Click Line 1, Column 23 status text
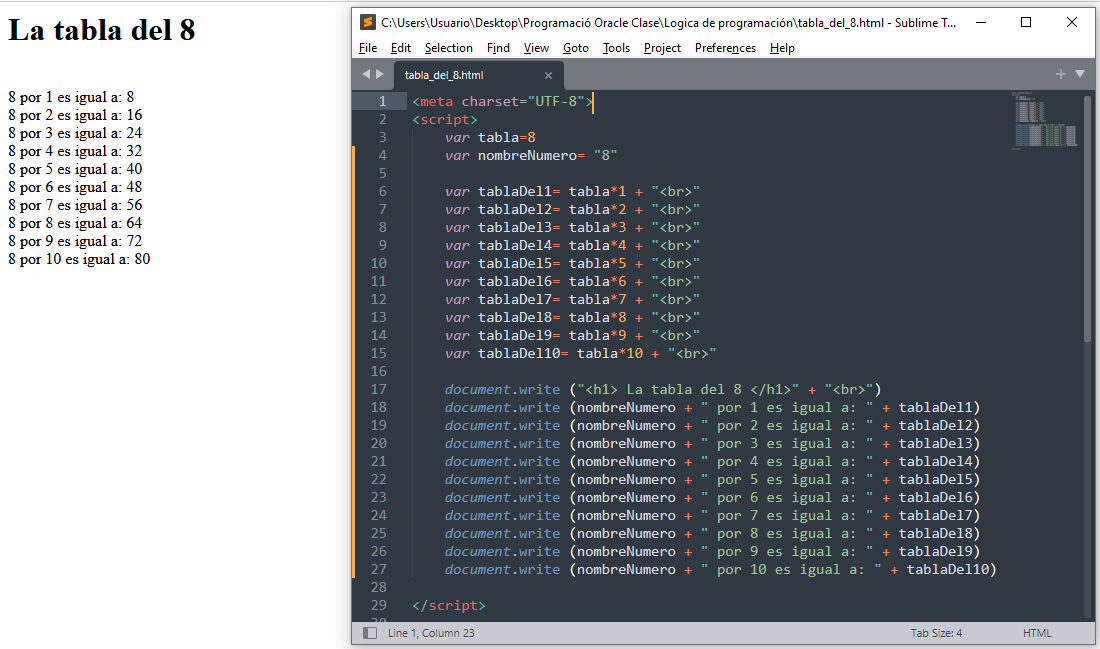The image size is (1100, 649). coord(431,633)
